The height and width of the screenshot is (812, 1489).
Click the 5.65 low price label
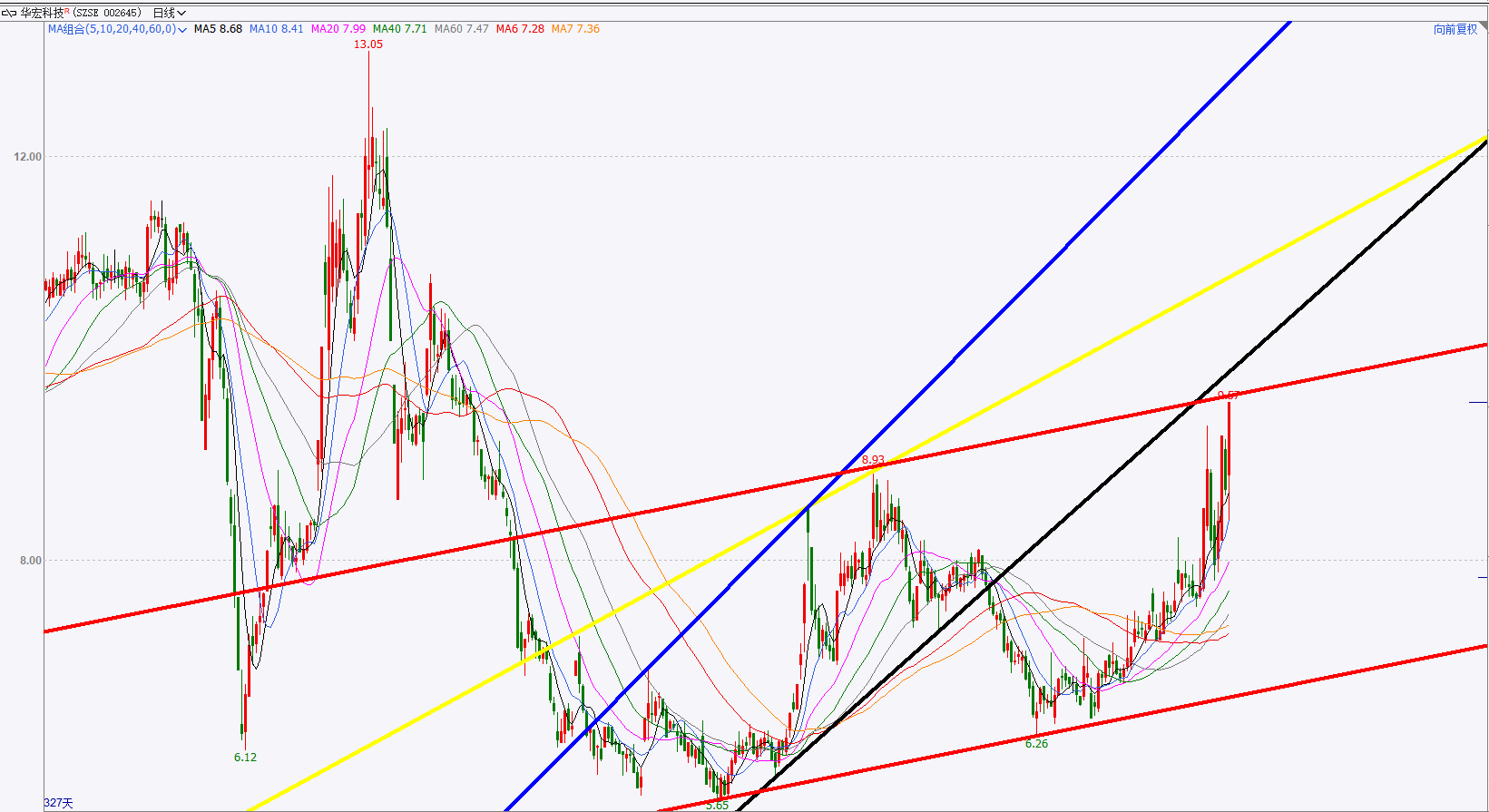(717, 806)
